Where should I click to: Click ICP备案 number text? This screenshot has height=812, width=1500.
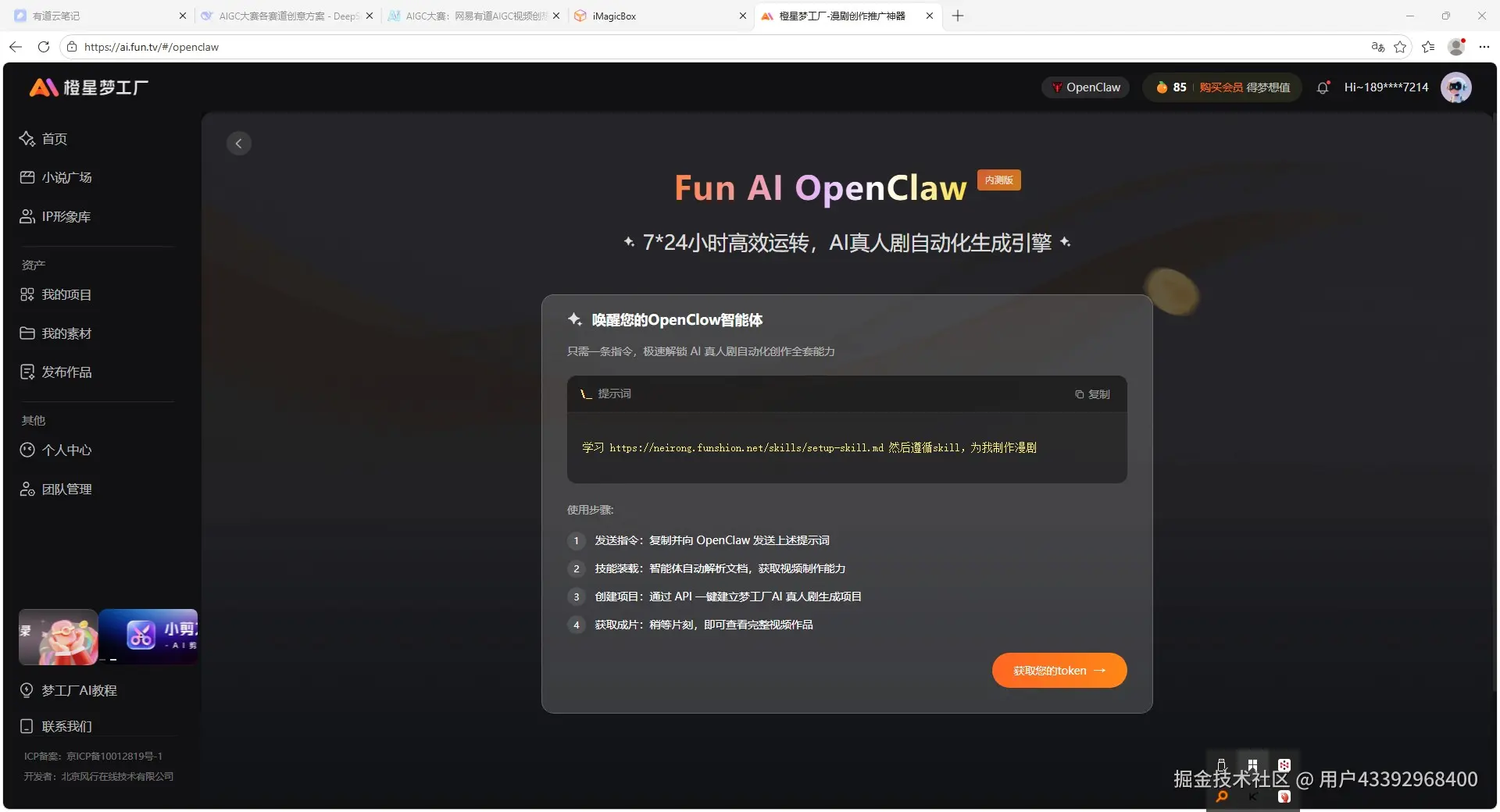tap(93, 756)
